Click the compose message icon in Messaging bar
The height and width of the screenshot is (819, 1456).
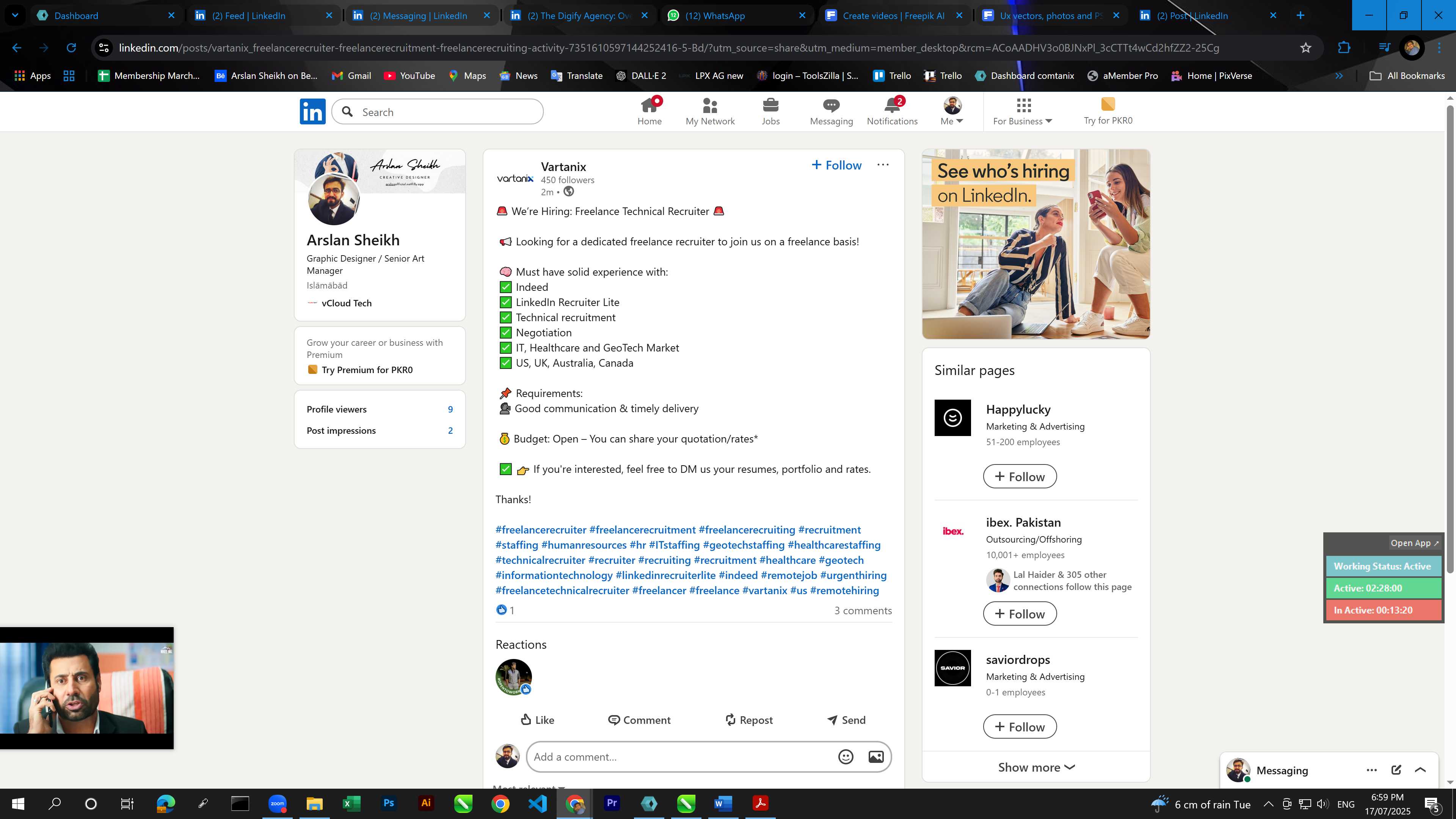pos(1396,770)
